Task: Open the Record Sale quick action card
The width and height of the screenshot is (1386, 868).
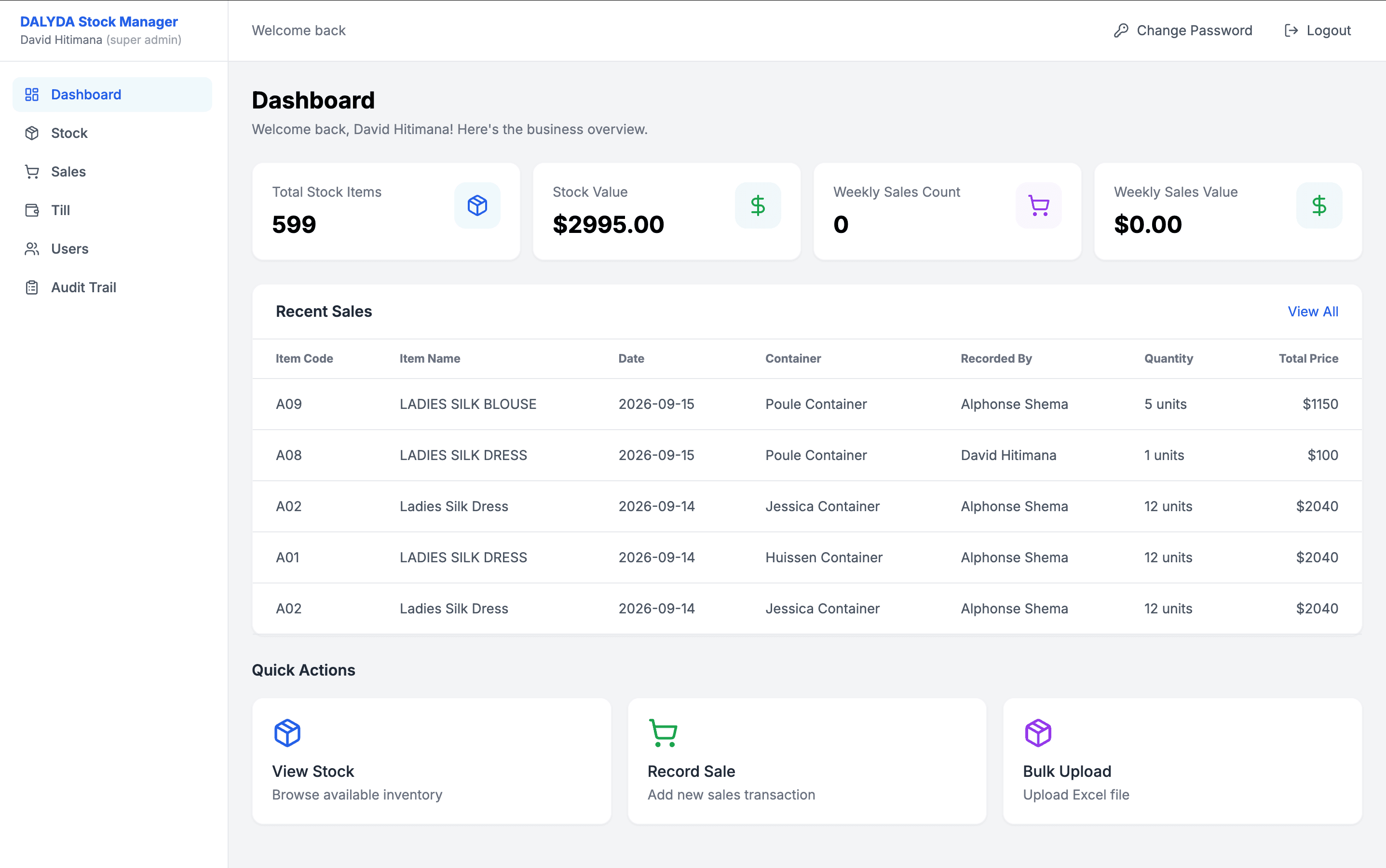Action: pyautogui.click(x=807, y=760)
